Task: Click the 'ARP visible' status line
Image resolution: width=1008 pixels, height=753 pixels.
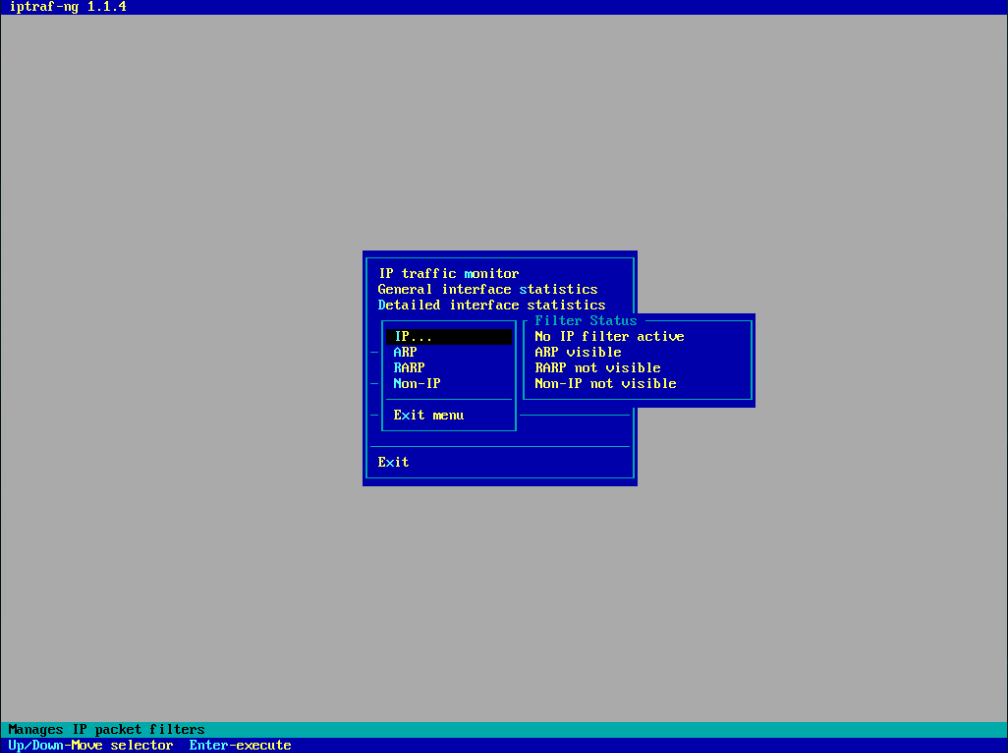Action: 577,352
